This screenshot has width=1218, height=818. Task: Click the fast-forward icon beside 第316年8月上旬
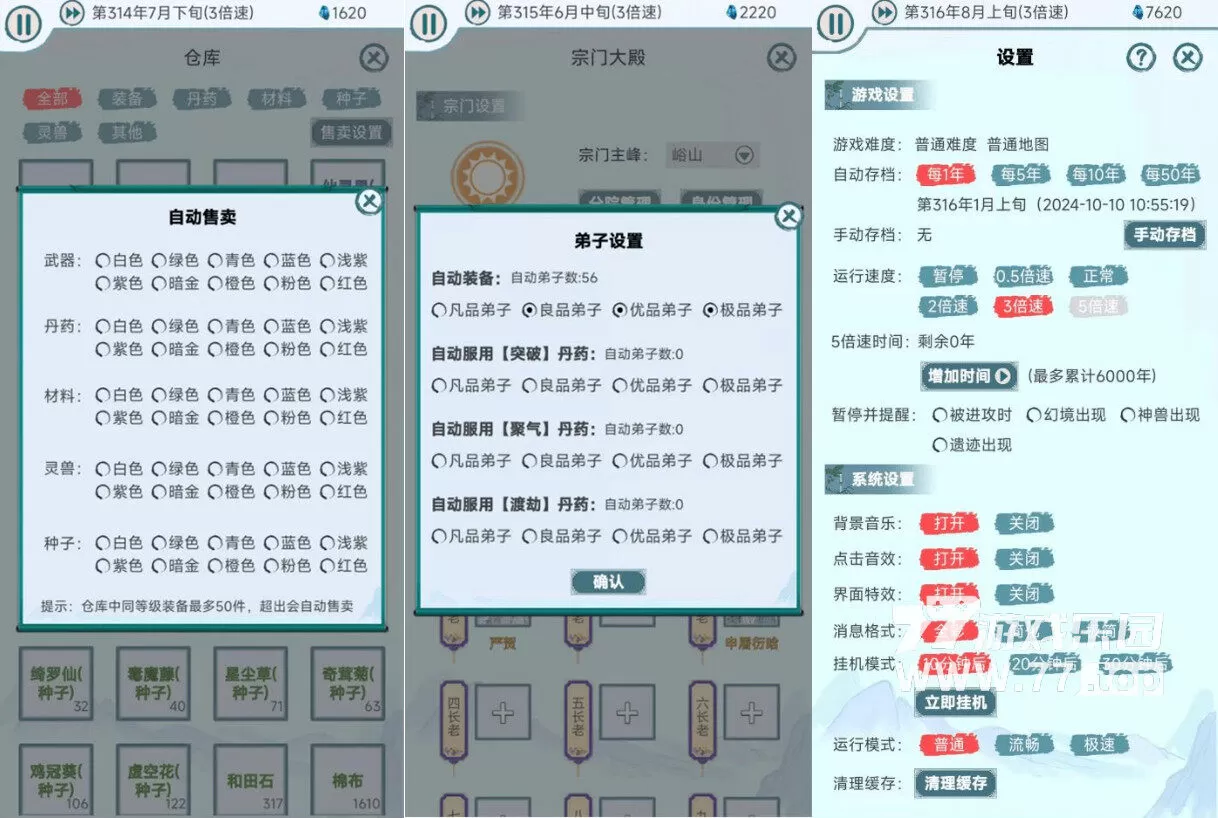pyautogui.click(x=884, y=13)
